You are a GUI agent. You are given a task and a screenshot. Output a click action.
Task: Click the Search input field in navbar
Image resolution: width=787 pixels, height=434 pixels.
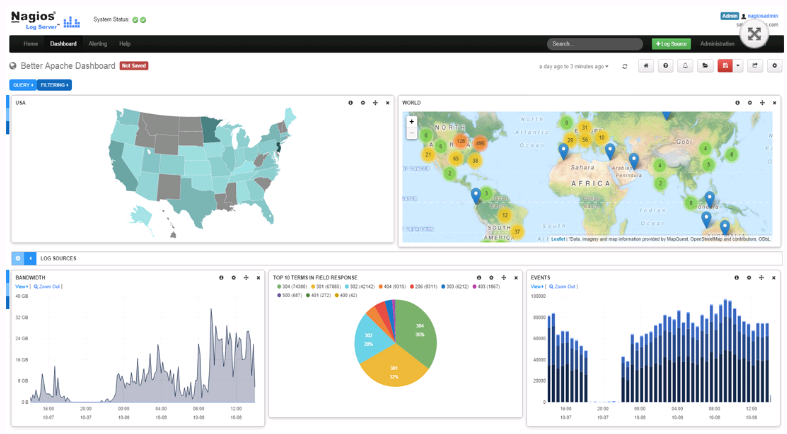pyautogui.click(x=594, y=44)
